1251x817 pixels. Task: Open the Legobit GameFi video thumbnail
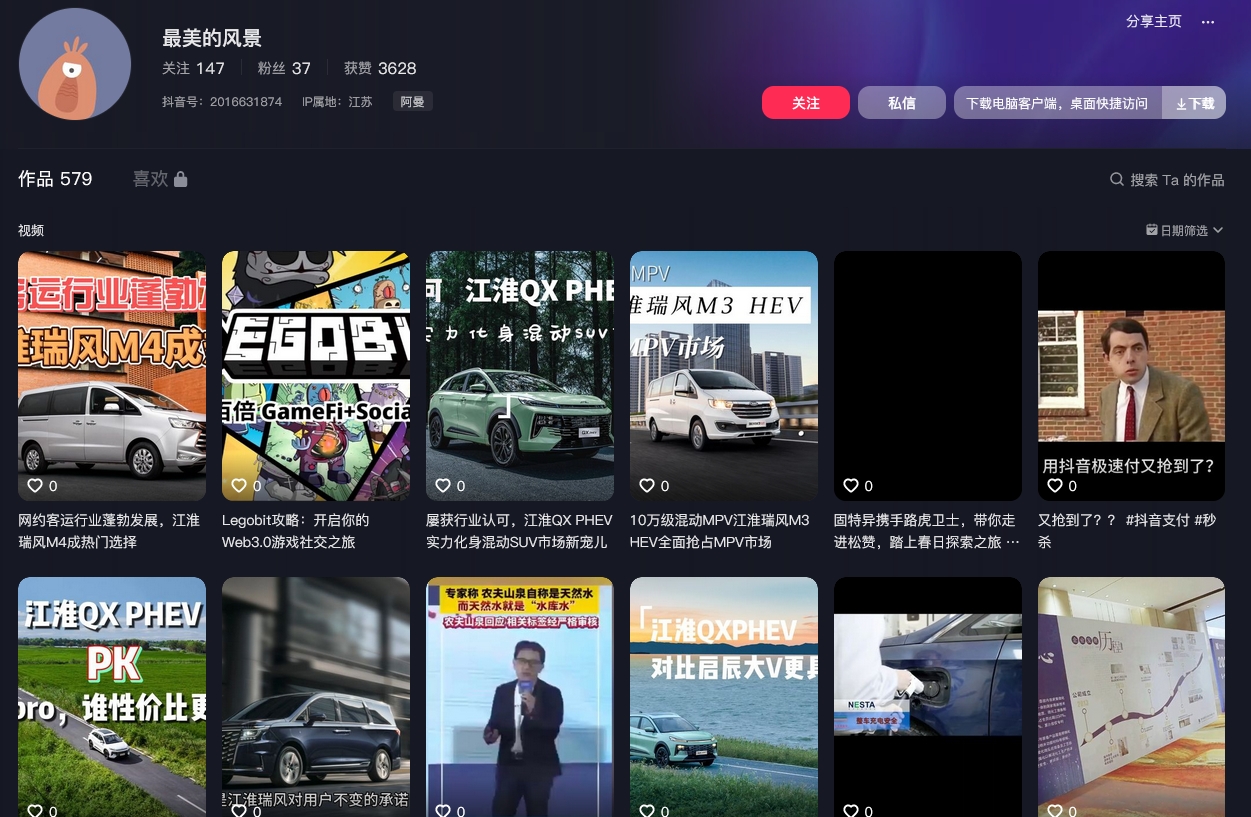coord(316,376)
